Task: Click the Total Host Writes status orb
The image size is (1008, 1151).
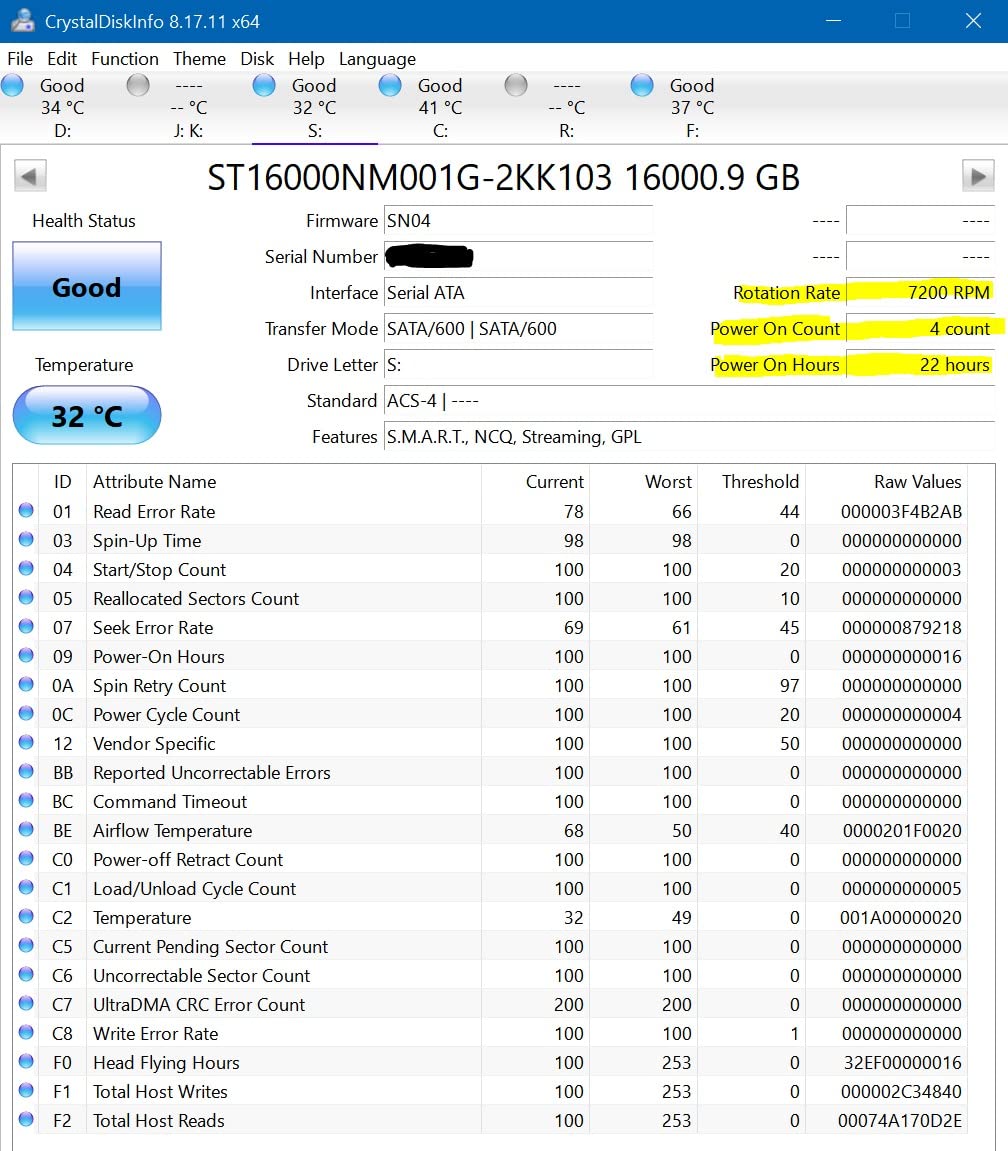Action: pyautogui.click(x=26, y=1090)
